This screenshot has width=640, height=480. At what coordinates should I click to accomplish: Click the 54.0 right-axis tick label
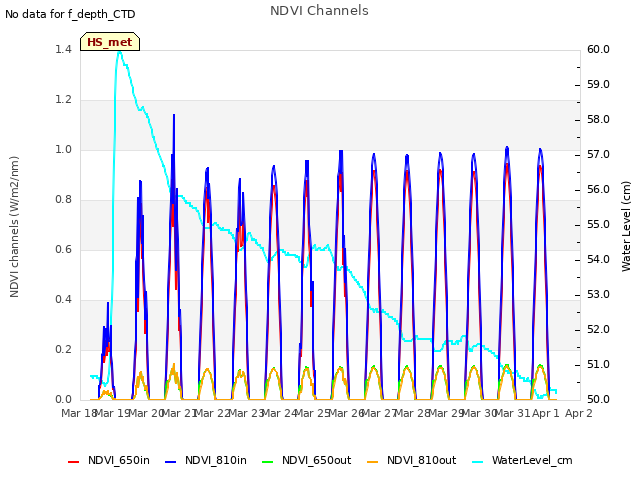tap(598, 260)
